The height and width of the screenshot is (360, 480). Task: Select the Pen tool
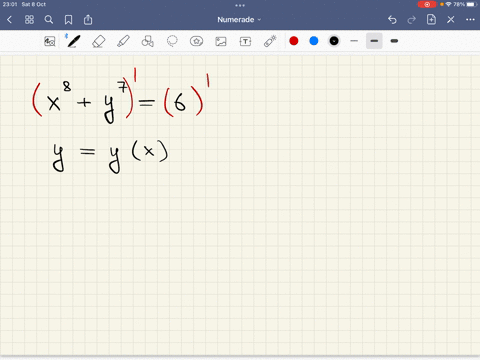coord(74,41)
